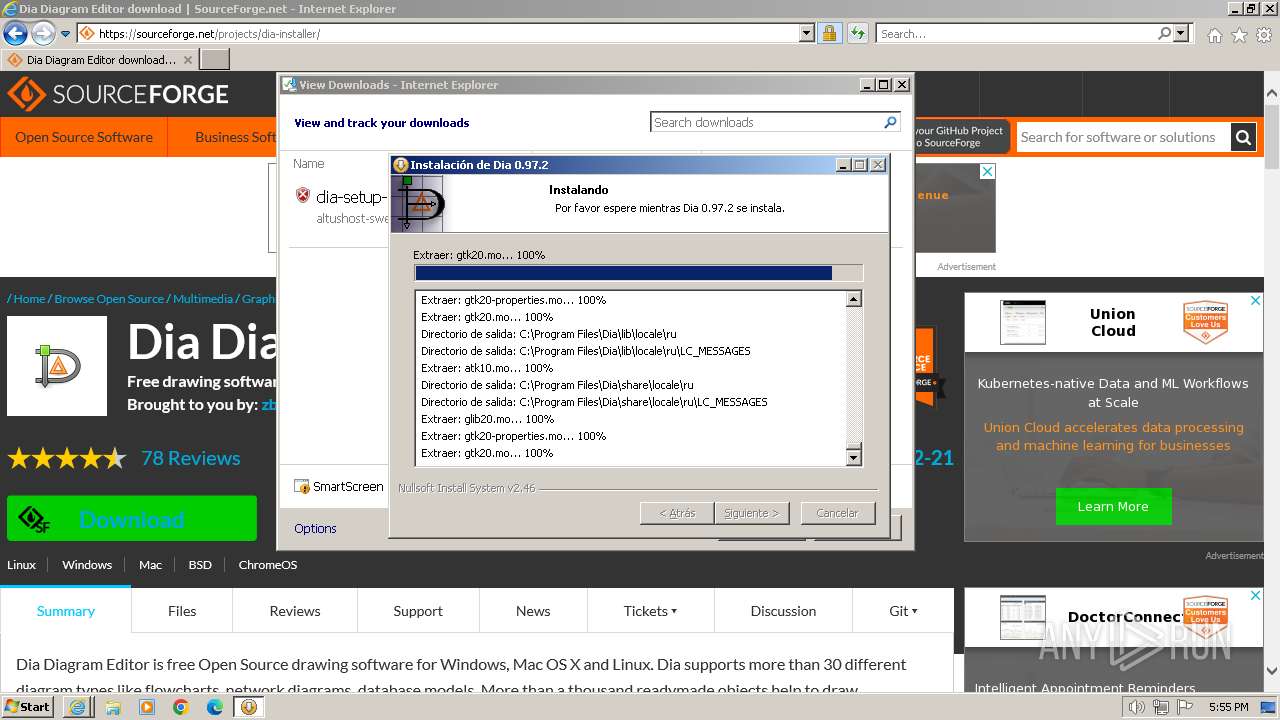The height and width of the screenshot is (720, 1280).
Task: Open the recent pages dropdown beside forward button
Action: pyautogui.click(x=65, y=34)
